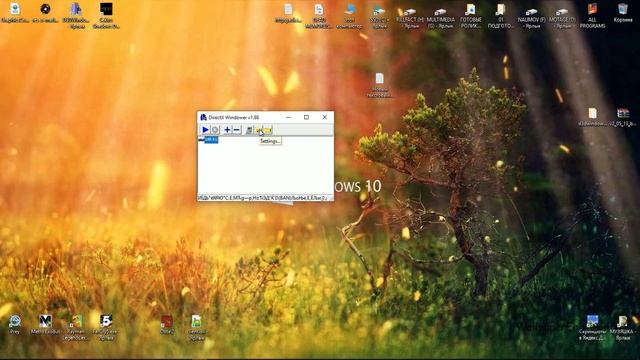Click the DirectX Windower title bar icon
The image size is (640, 360).
point(203,117)
